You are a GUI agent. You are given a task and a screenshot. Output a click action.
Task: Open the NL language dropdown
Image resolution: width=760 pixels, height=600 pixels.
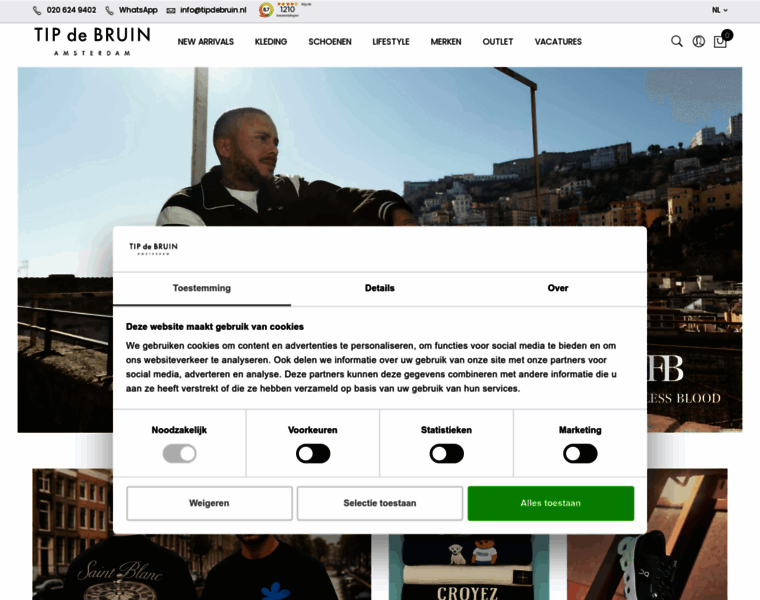coord(719,10)
